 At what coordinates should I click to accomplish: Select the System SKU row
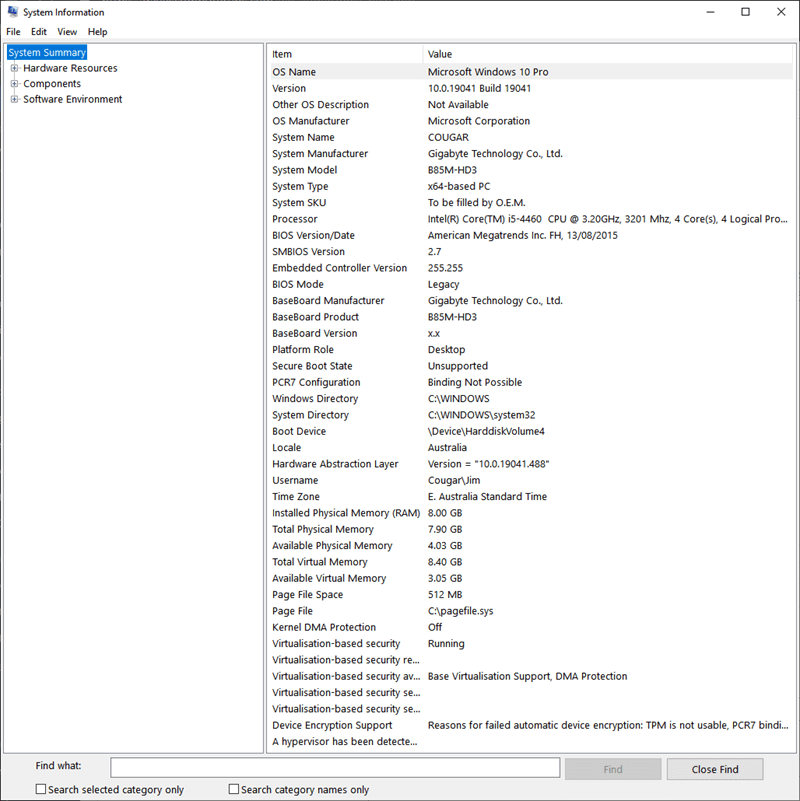[x=531, y=203]
